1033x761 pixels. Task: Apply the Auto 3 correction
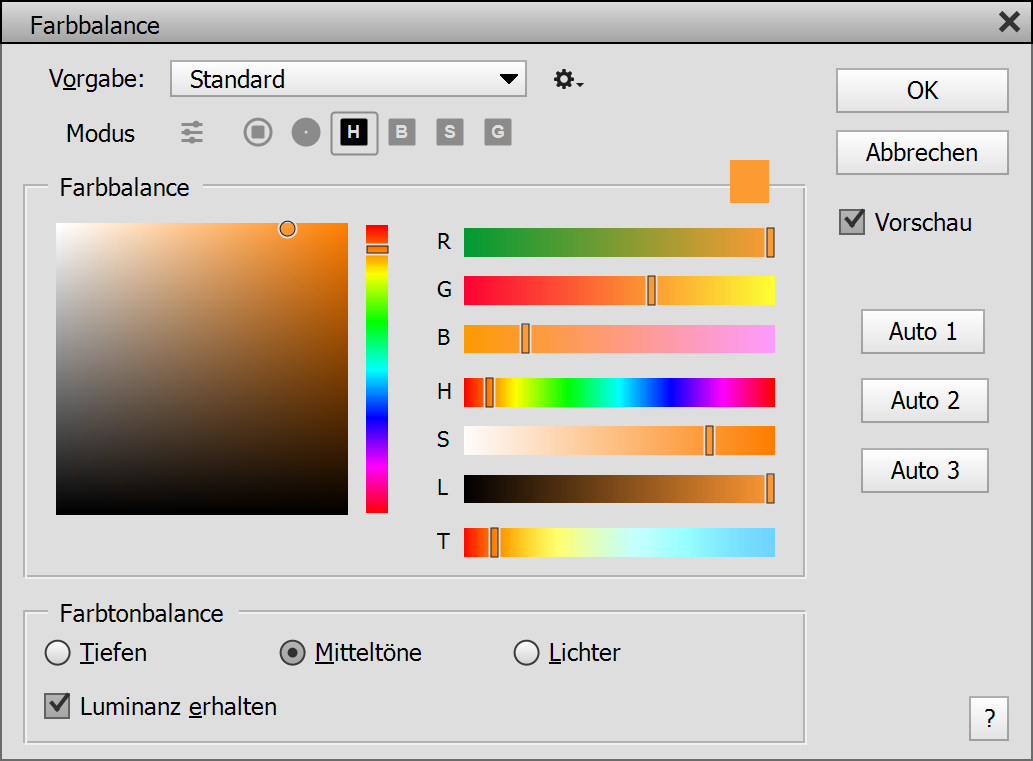point(924,471)
